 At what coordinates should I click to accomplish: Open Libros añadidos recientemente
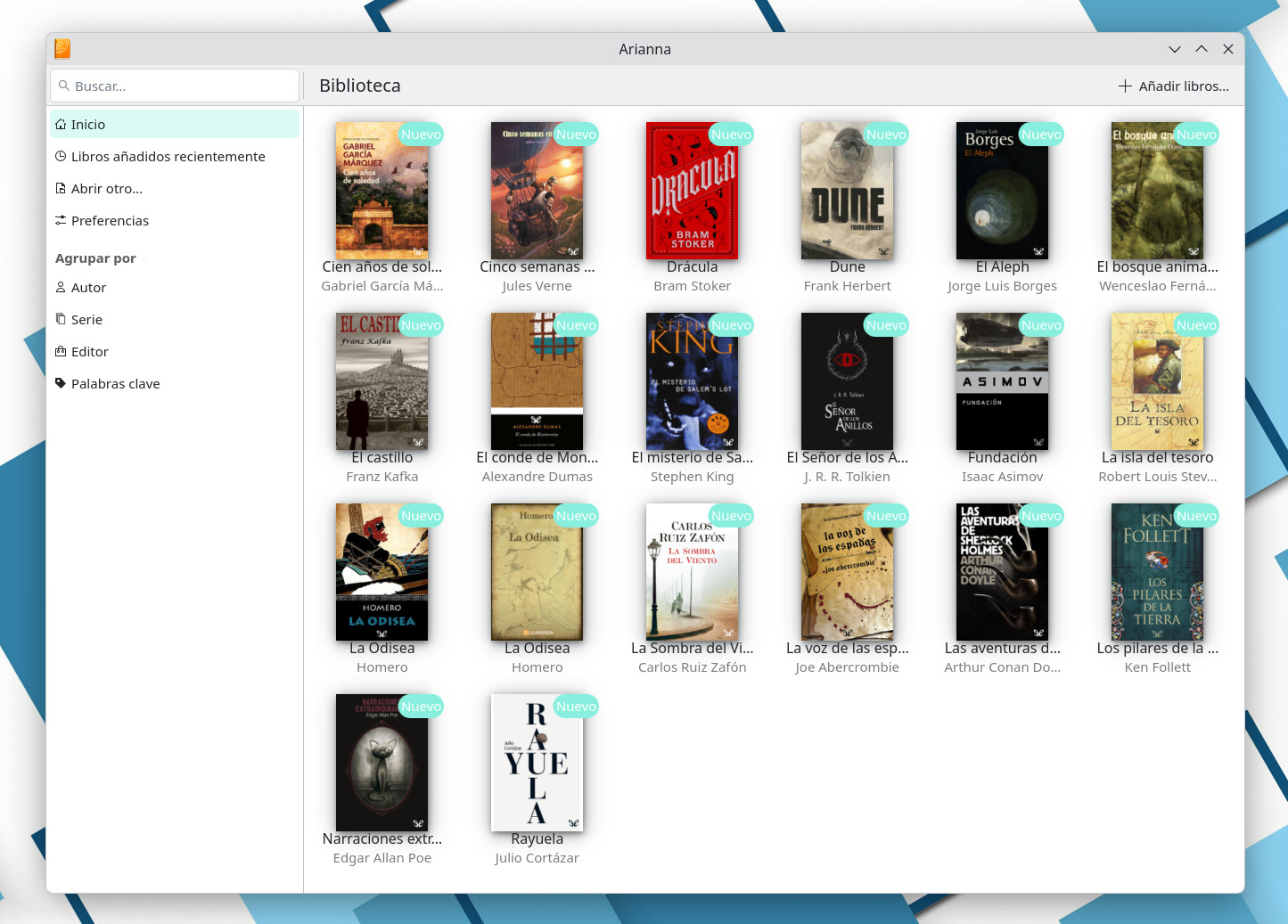(x=175, y=157)
